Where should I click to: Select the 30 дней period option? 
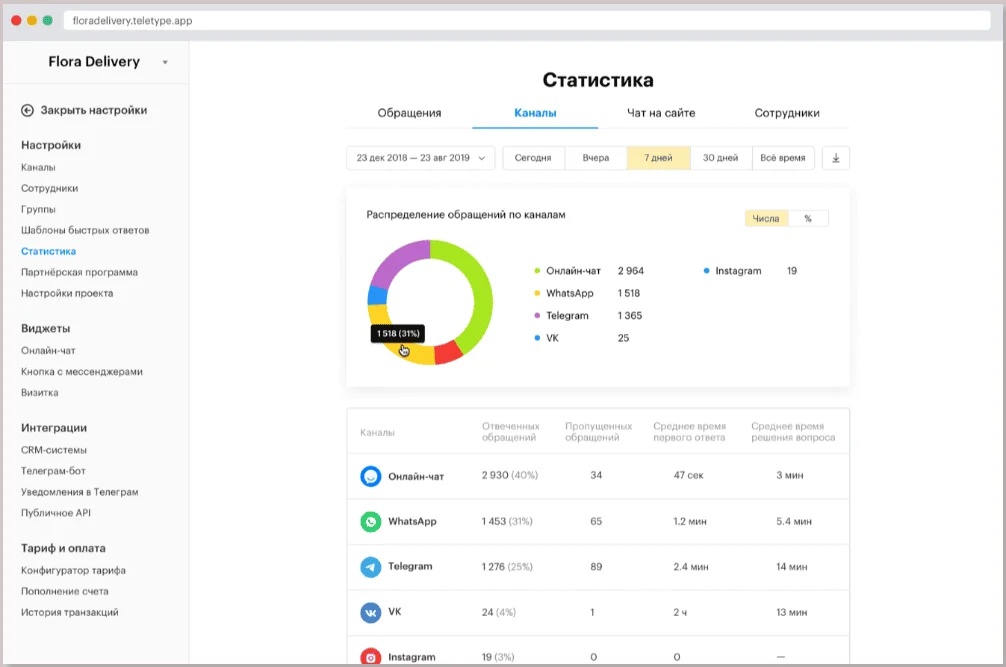tap(720, 158)
